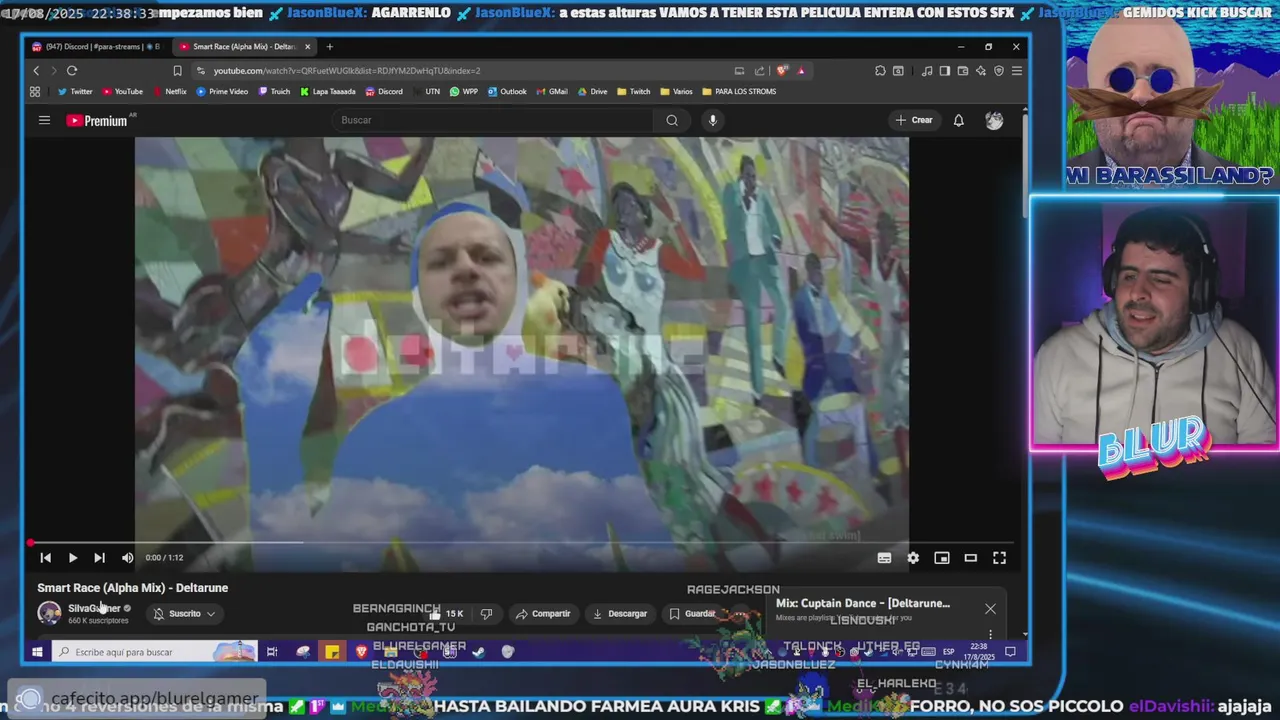Click the Descargar button
The width and height of the screenshot is (1280, 720).
coord(620,614)
